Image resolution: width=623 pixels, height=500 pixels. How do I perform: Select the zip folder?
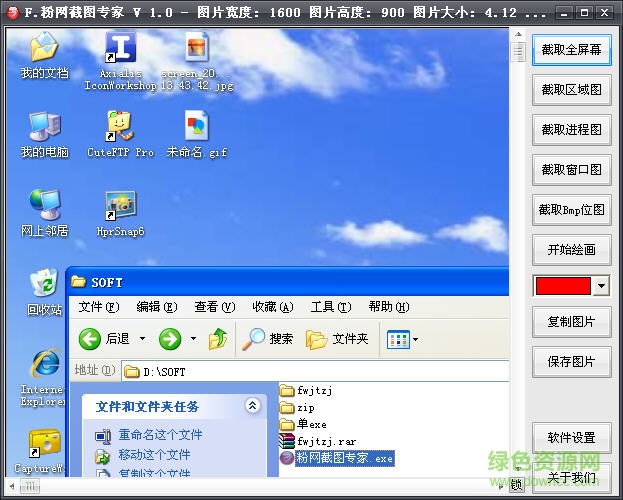(297, 408)
